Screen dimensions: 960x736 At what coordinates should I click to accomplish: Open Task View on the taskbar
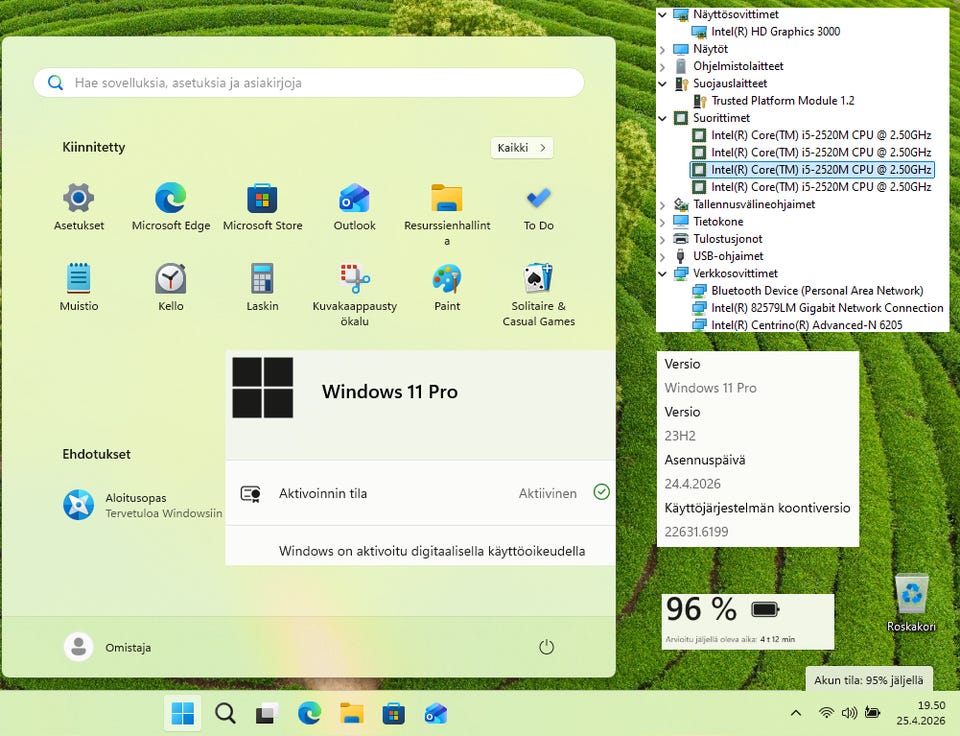click(x=267, y=713)
